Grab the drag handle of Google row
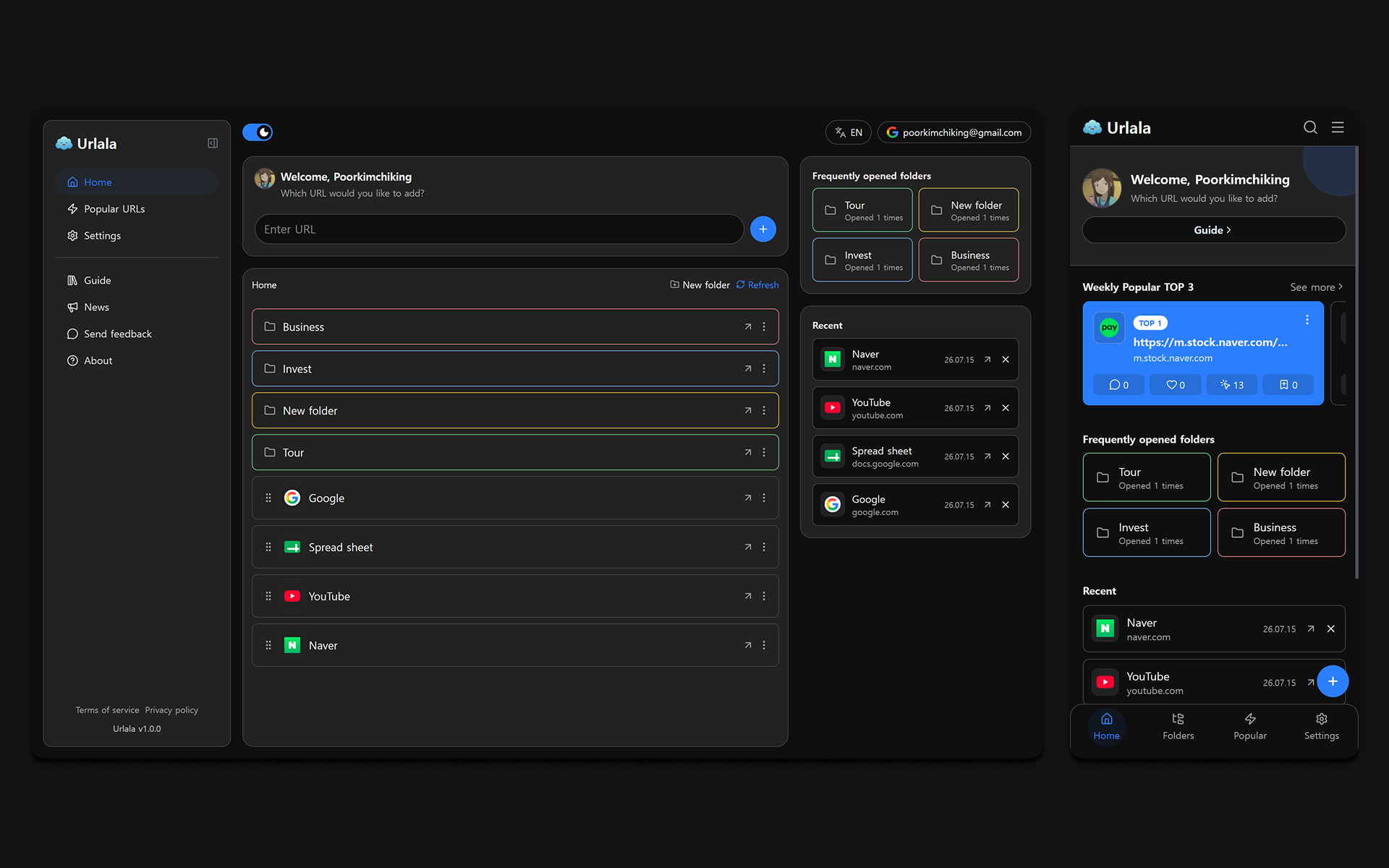Viewport: 1389px width, 868px height. (268, 498)
